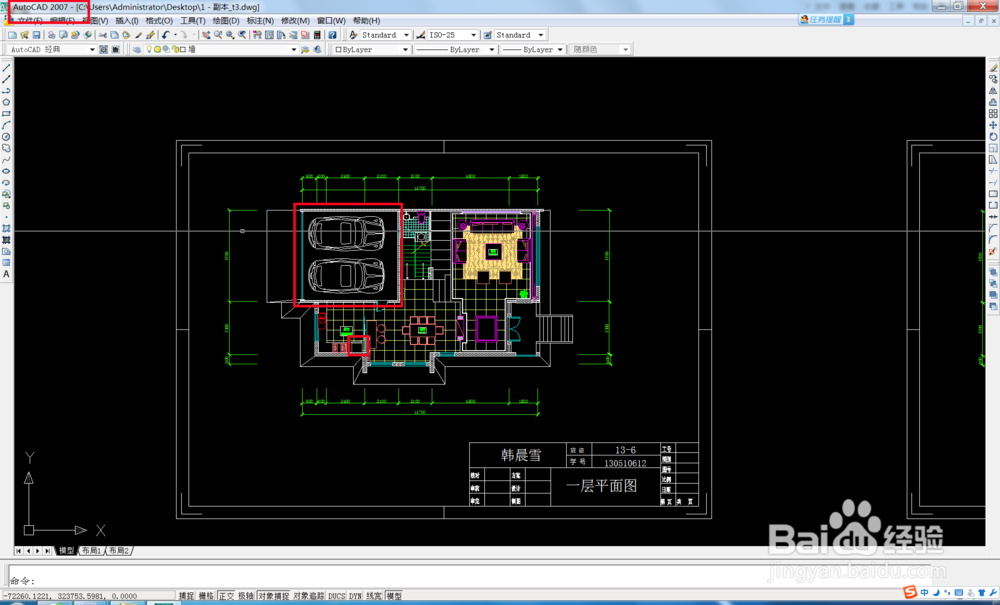
Task: Toggle 栅格 grid display in status bar
Action: [x=206, y=596]
